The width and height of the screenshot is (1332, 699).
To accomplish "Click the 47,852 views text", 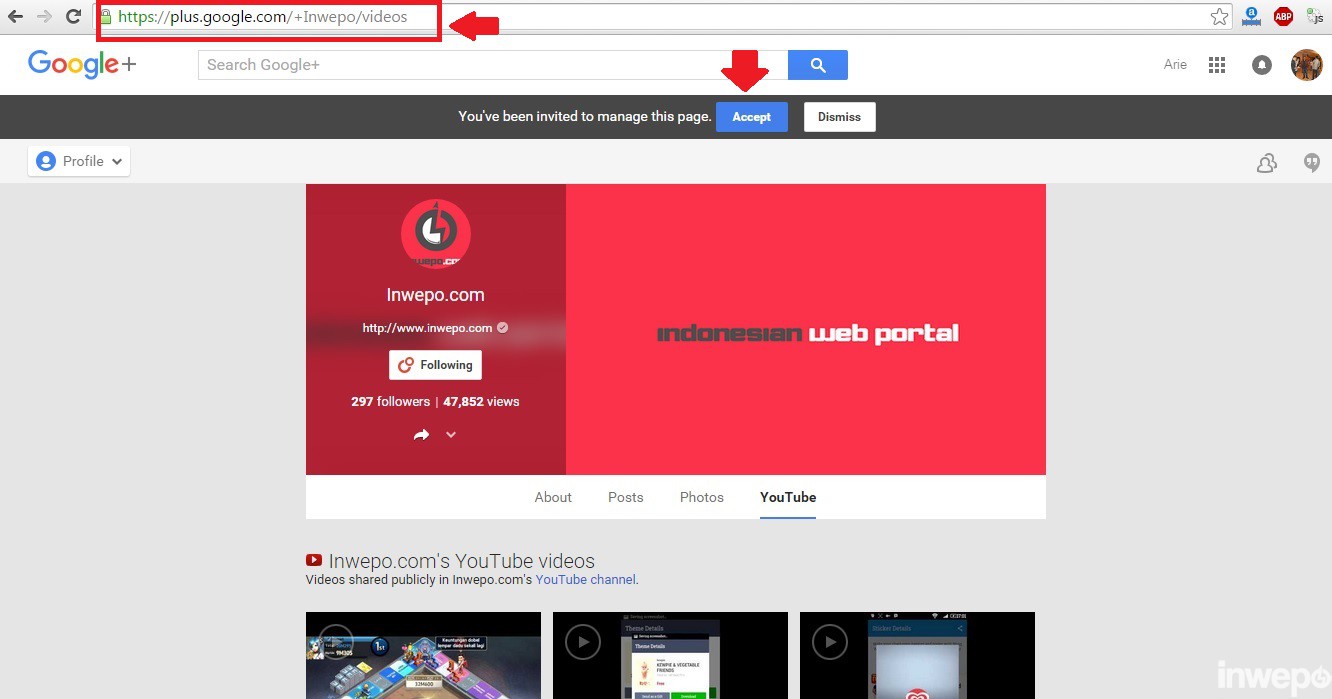I will click(x=481, y=402).
